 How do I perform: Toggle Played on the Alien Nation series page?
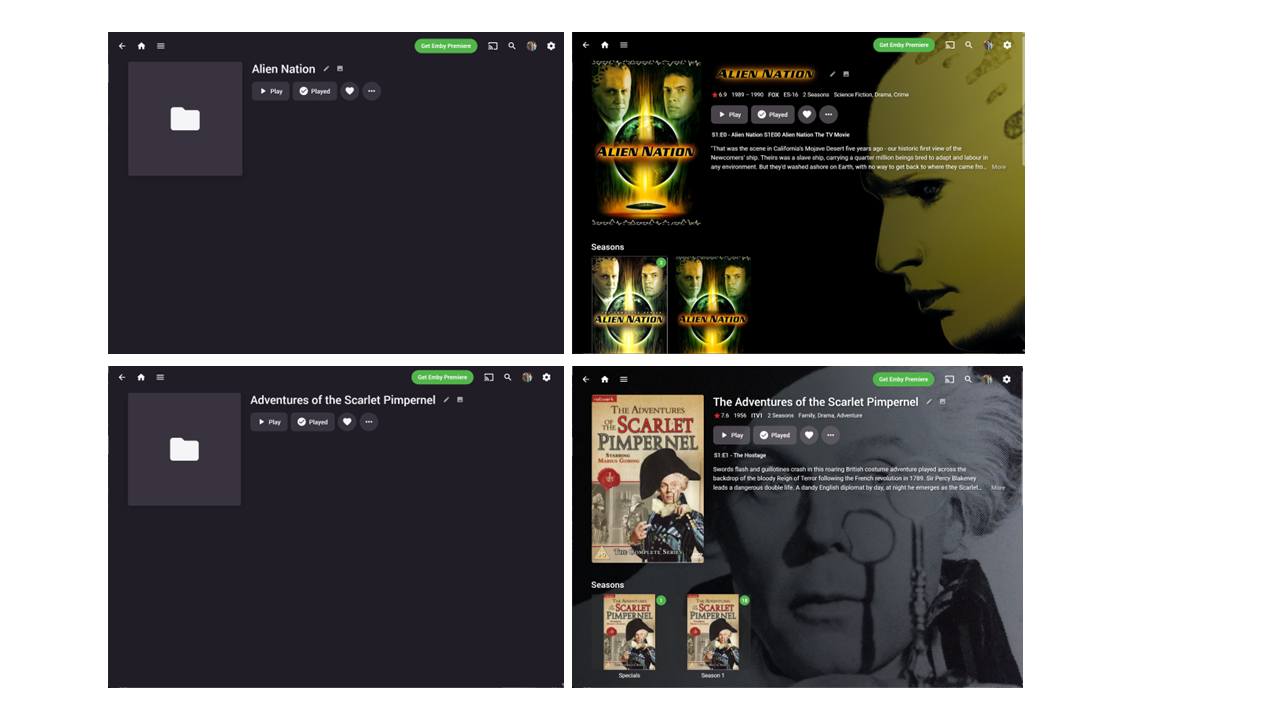coord(773,115)
